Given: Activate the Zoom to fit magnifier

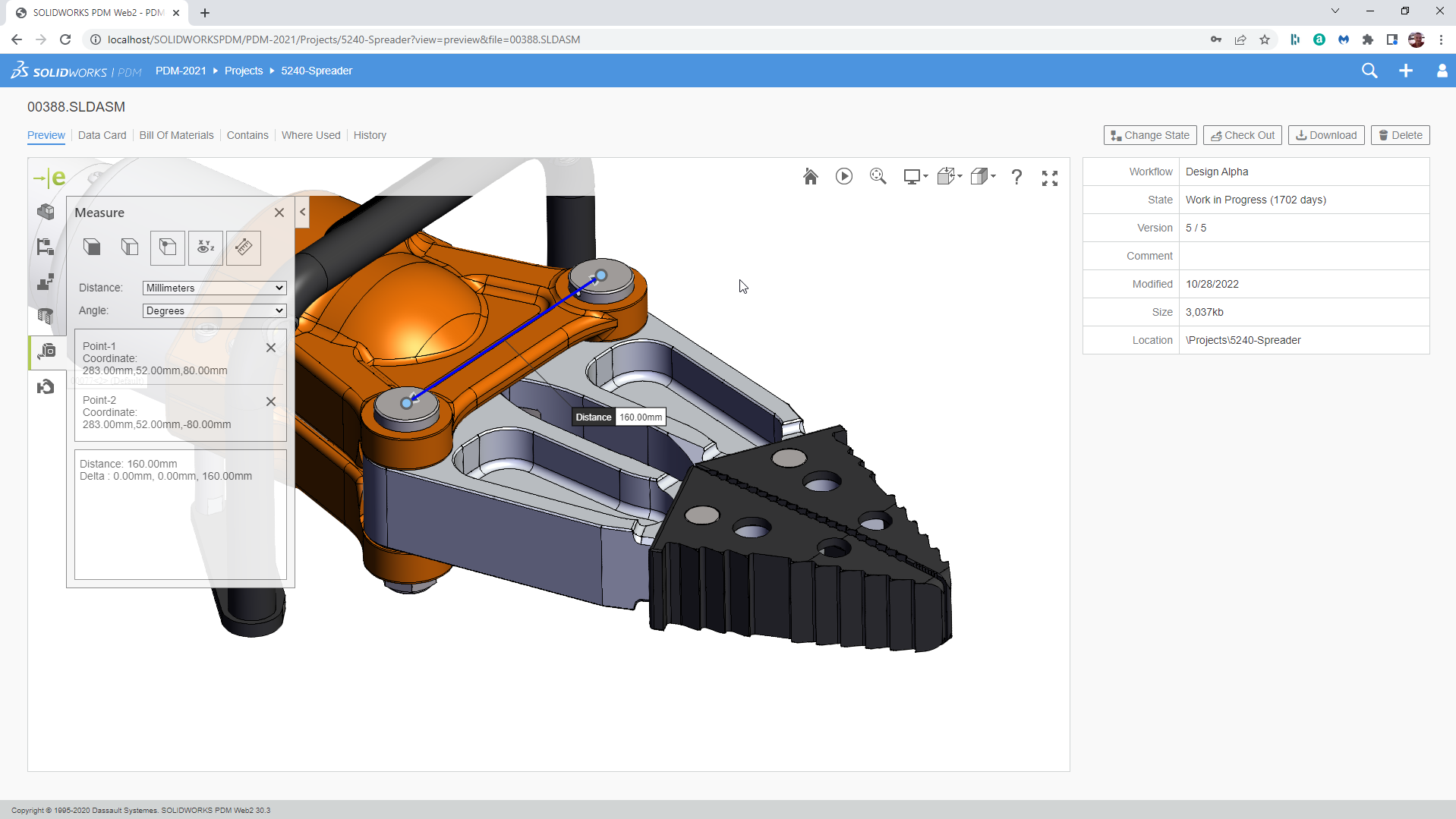Looking at the screenshot, I should point(878,177).
